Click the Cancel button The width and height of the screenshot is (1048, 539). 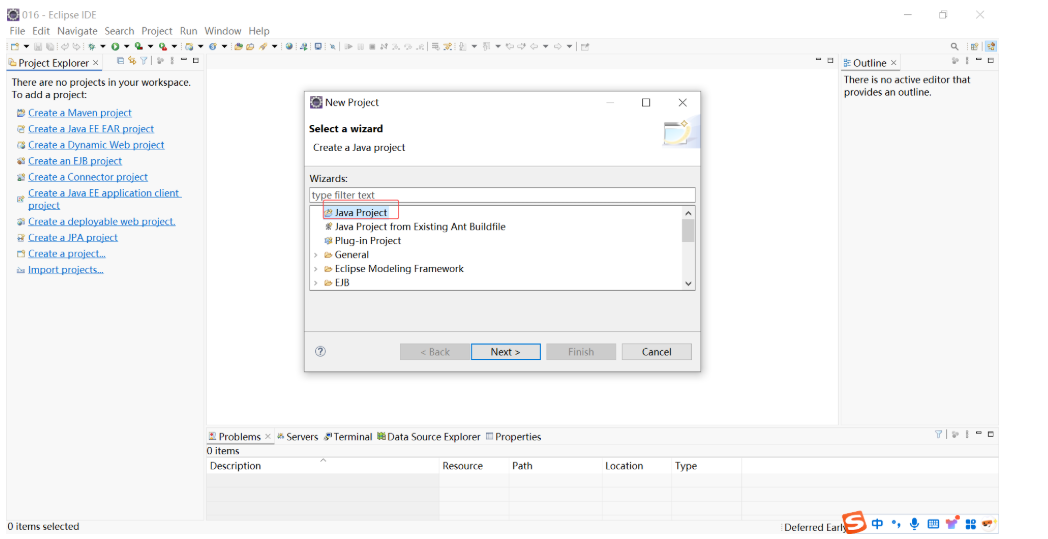[x=656, y=352]
